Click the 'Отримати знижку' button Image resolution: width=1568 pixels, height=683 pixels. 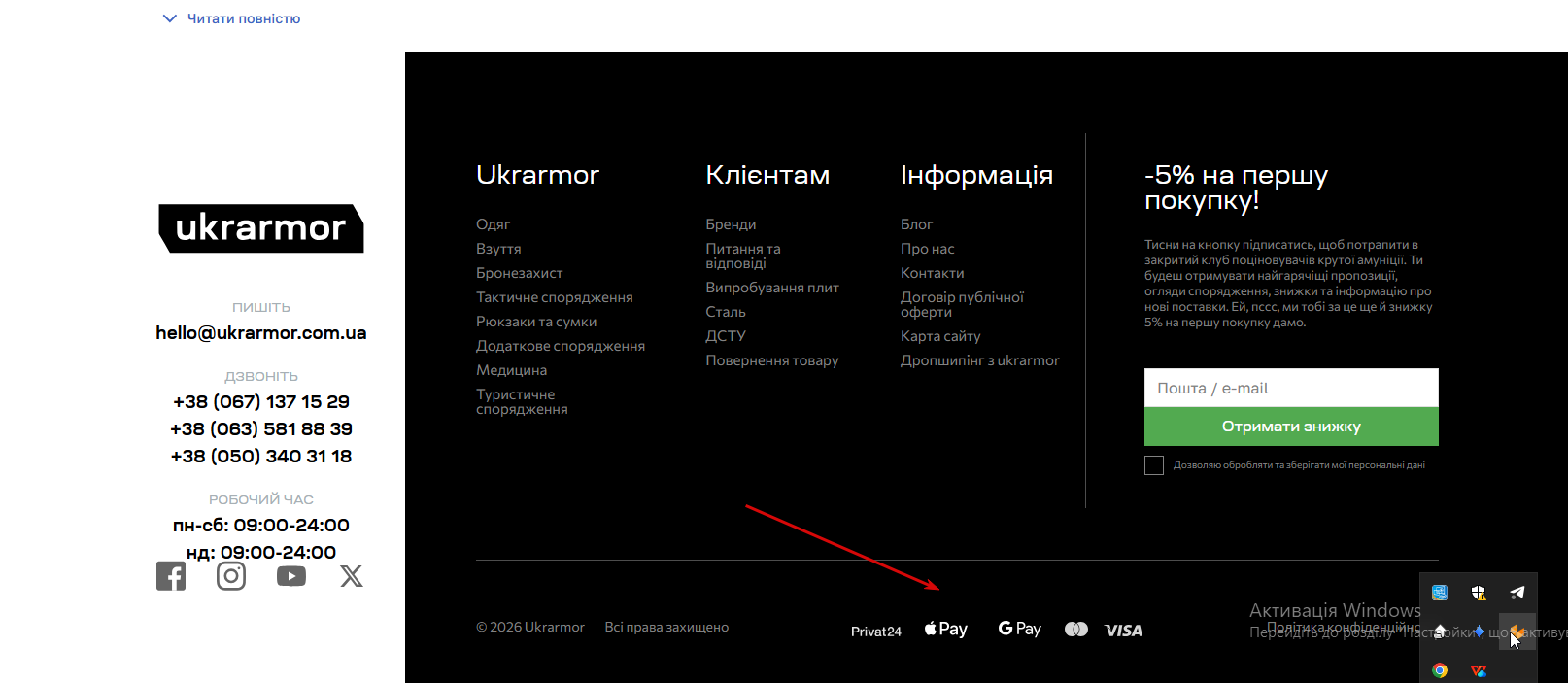pos(1291,427)
